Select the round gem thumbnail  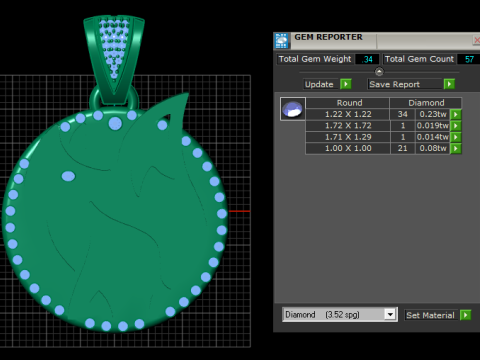click(293, 109)
